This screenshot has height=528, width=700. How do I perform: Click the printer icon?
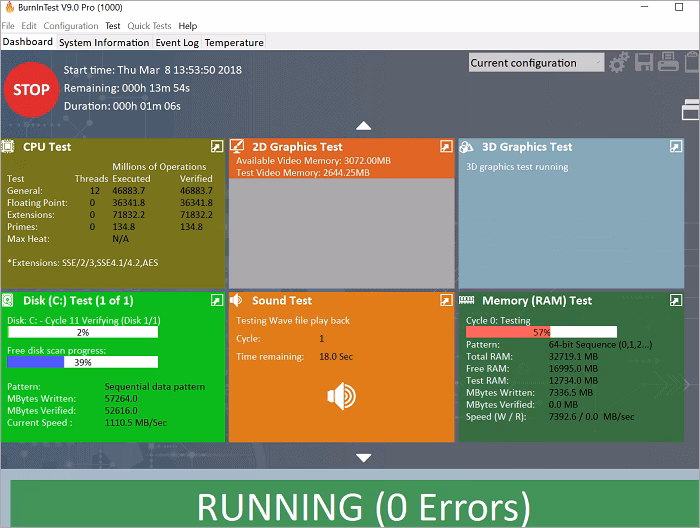[668, 62]
